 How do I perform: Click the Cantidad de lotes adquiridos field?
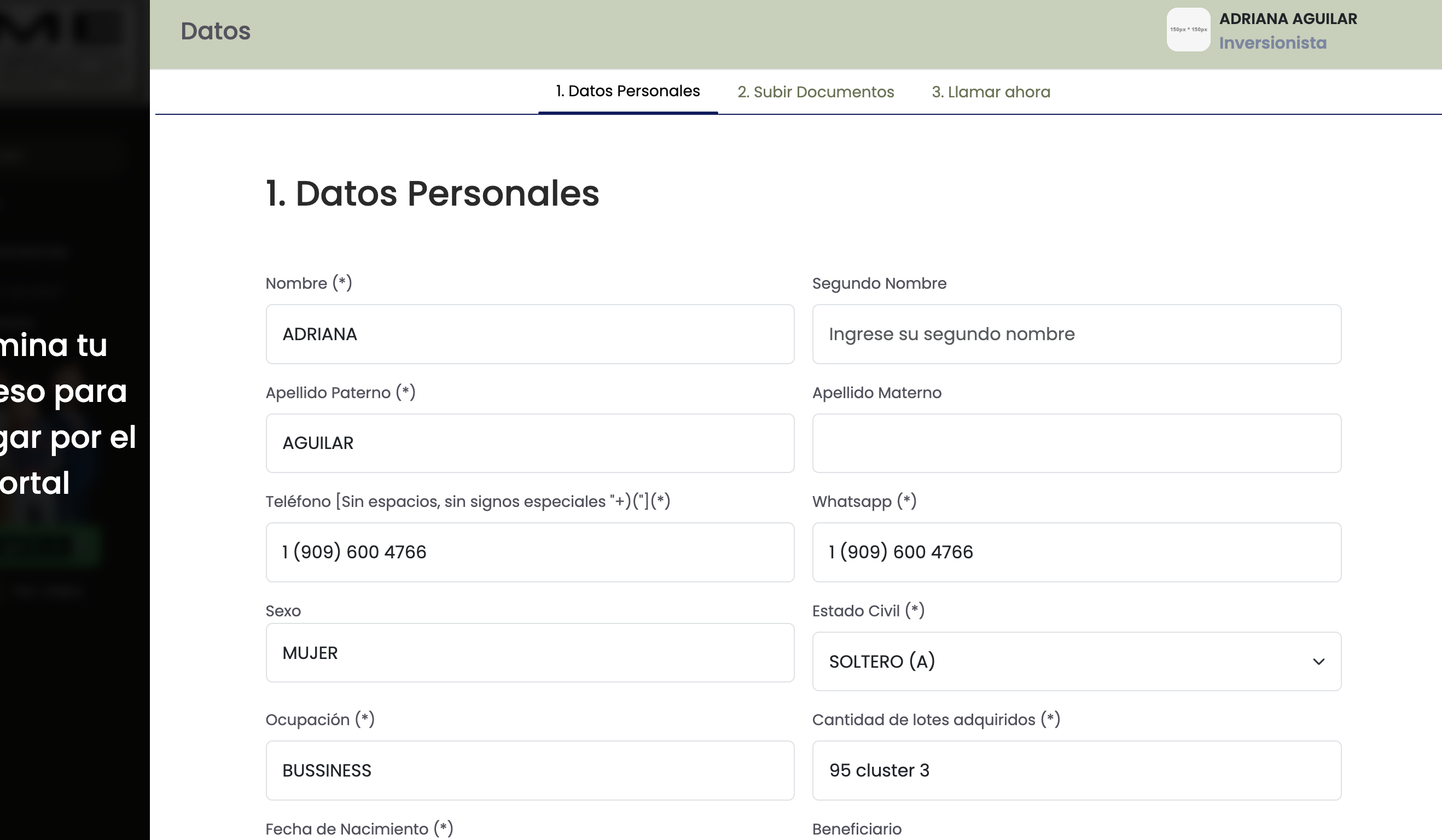[x=1076, y=771]
